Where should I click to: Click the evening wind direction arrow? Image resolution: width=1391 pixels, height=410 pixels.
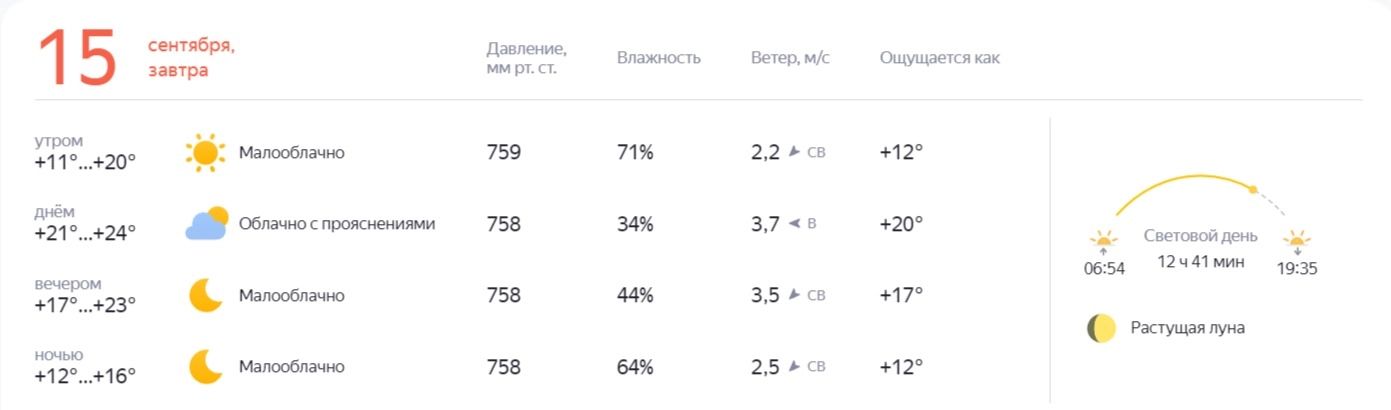tap(795, 295)
